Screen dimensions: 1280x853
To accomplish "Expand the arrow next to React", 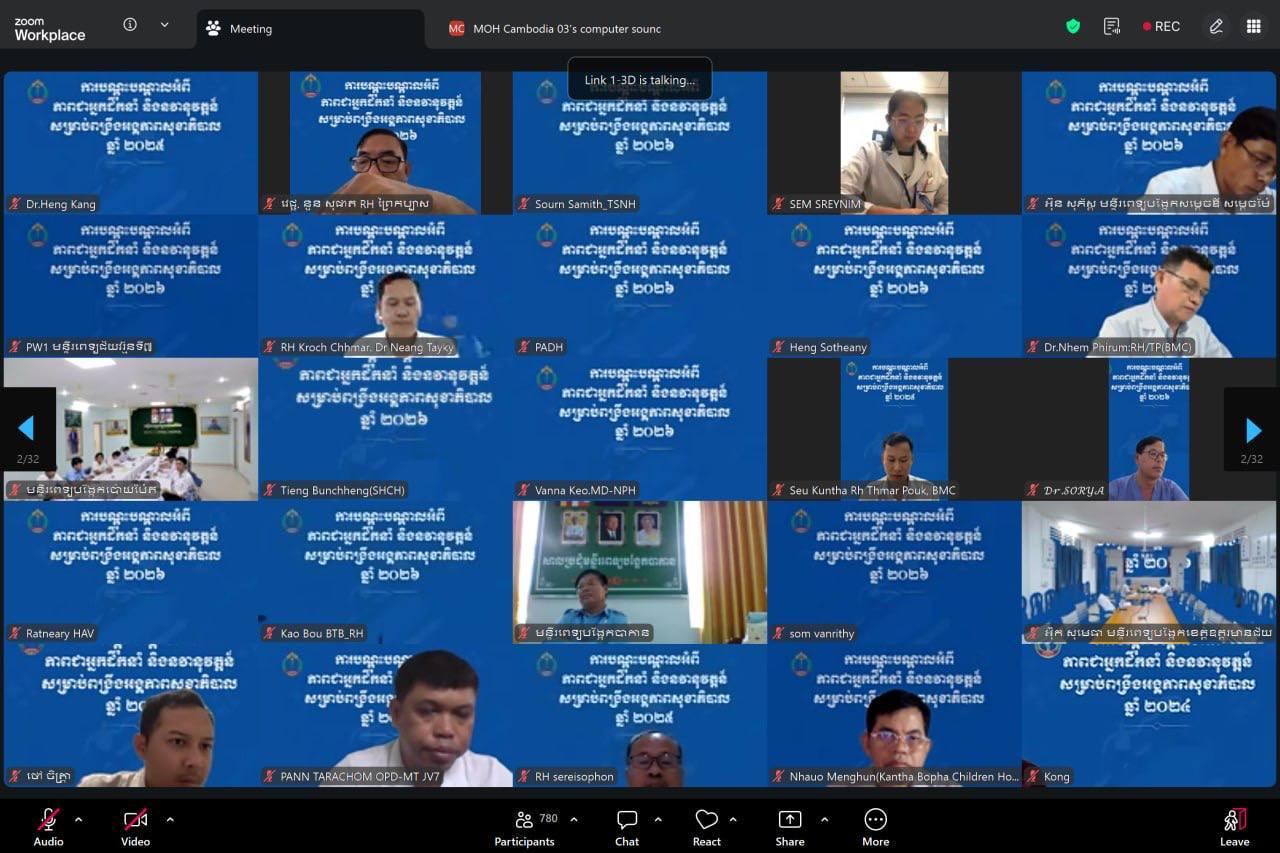I will pyautogui.click(x=733, y=820).
